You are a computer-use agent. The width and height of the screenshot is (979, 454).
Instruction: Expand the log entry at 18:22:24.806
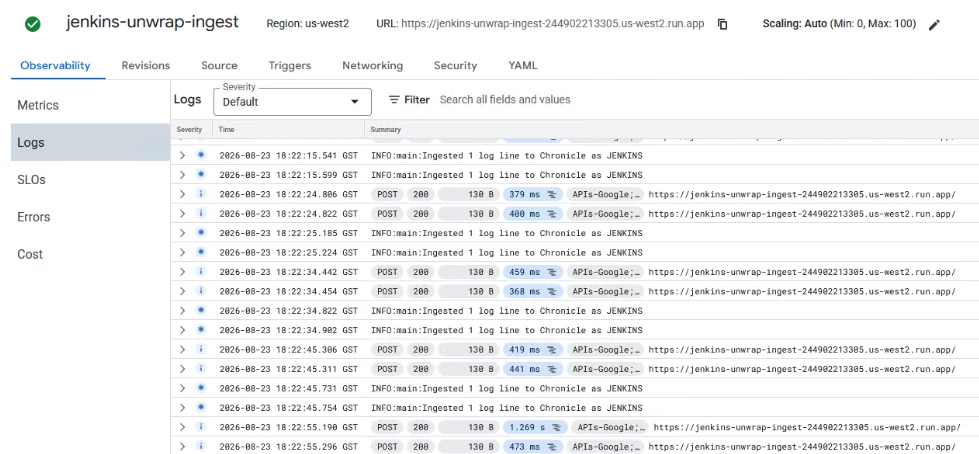pos(182,194)
